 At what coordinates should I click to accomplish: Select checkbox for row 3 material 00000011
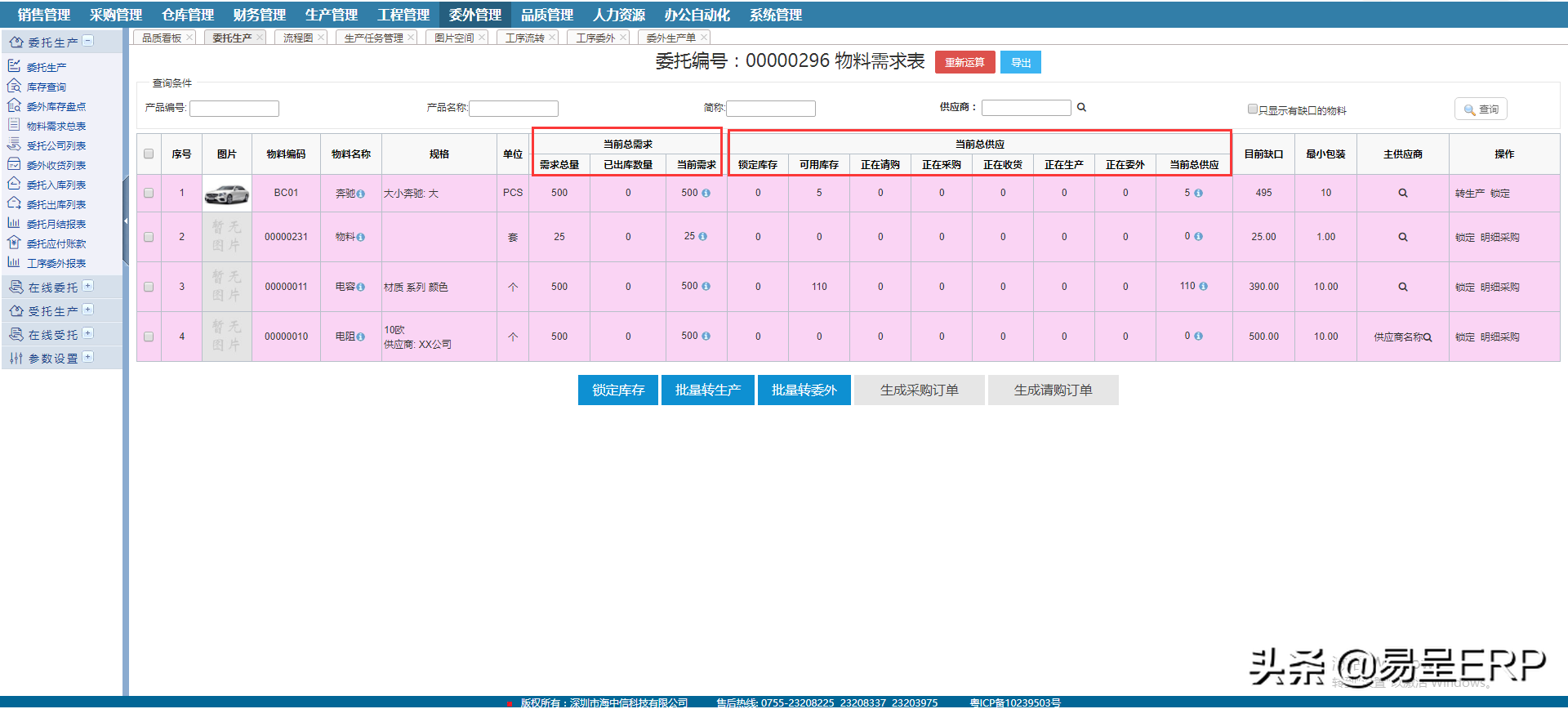point(149,287)
